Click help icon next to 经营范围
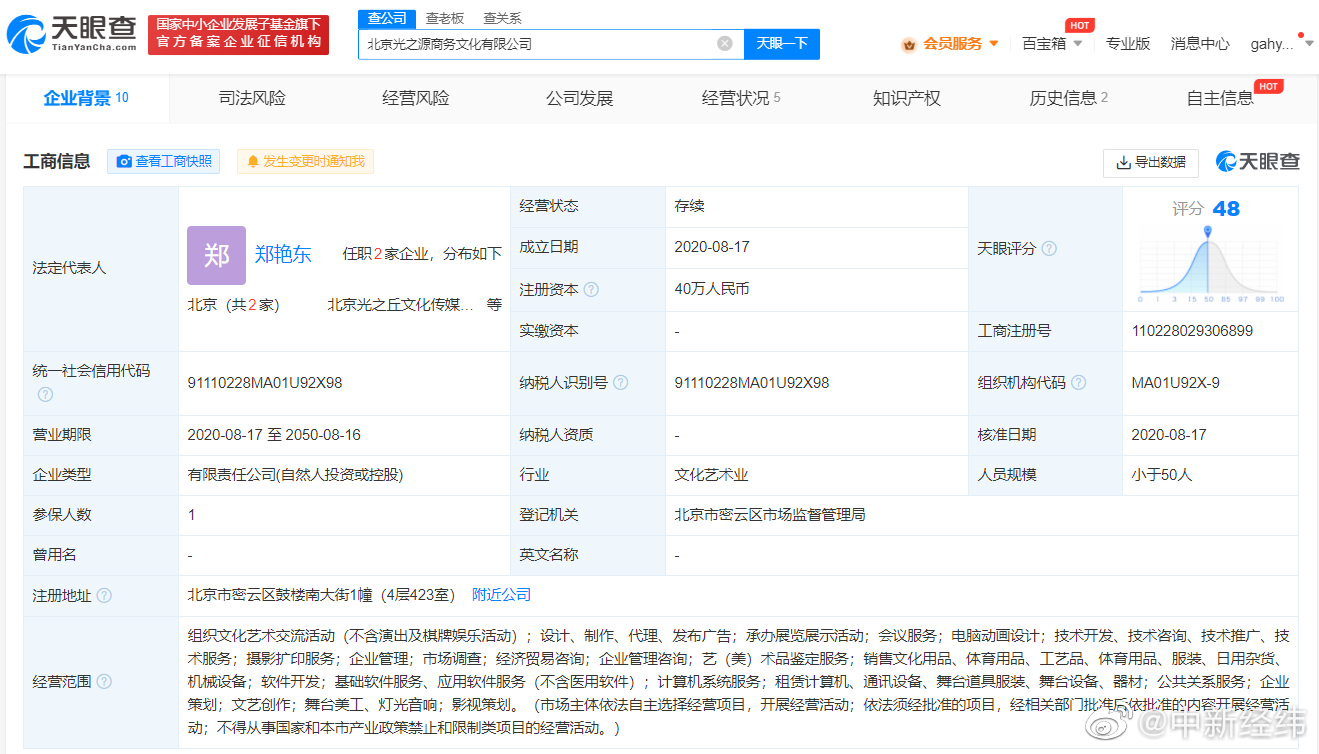This screenshot has height=754, width=1319. click(104, 682)
